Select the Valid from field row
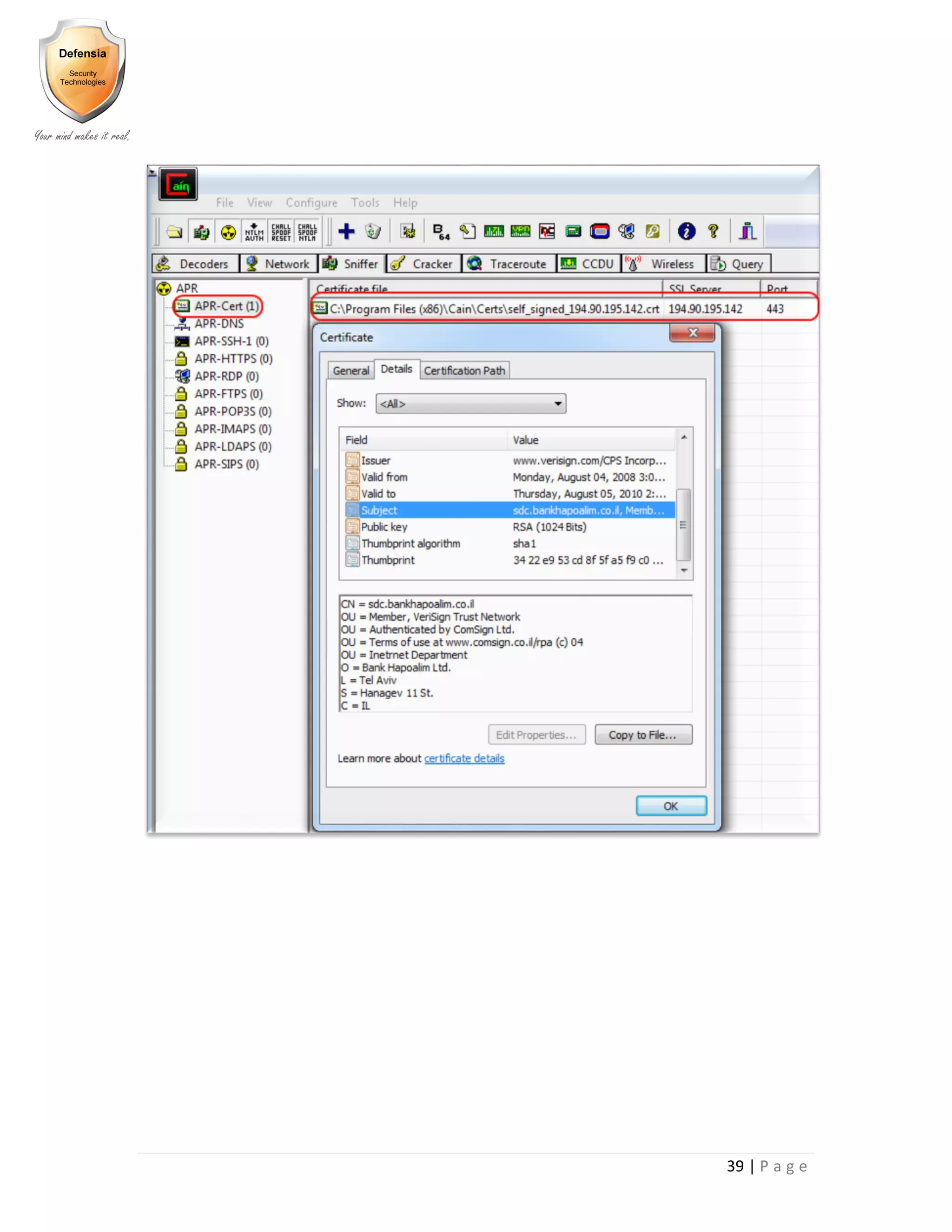 [510, 477]
